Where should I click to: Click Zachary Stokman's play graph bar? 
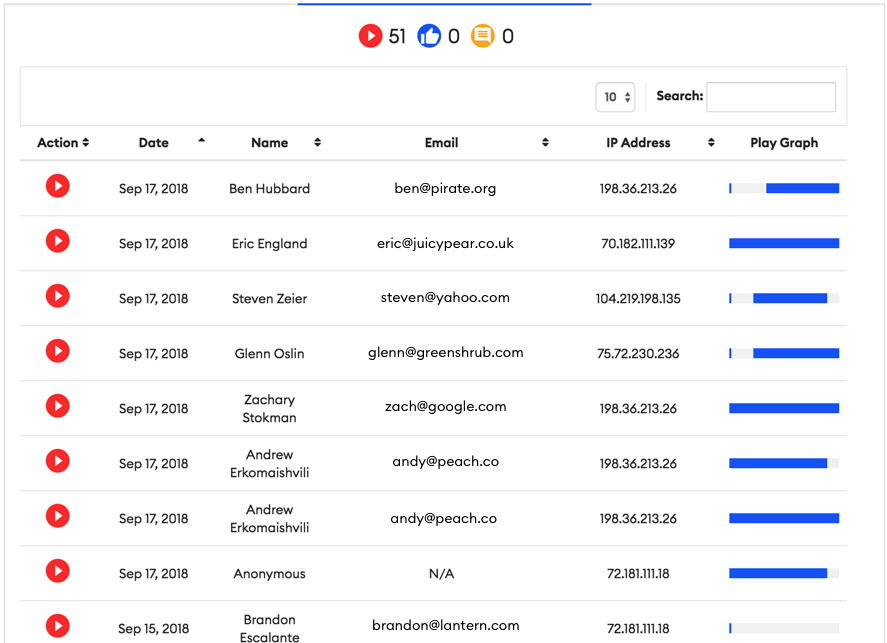click(x=784, y=408)
